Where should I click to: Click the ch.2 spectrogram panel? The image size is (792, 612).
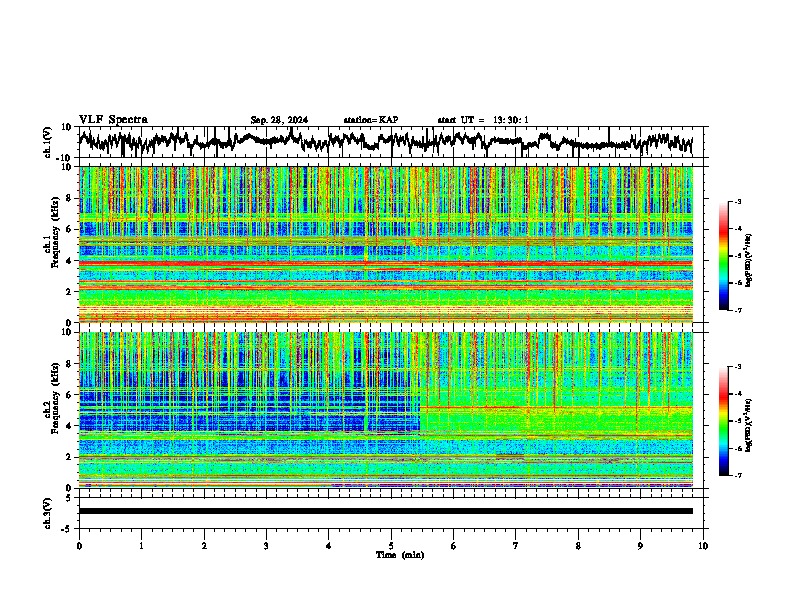point(386,410)
